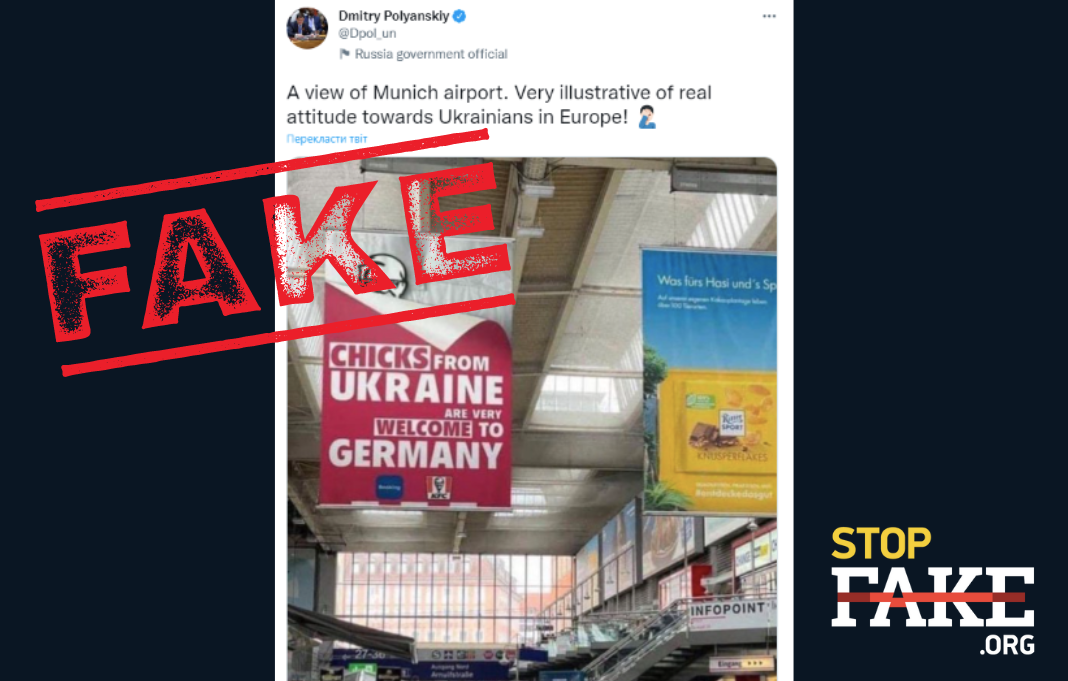Click the tweet text about Munich airport
The height and width of the screenshot is (681, 1068).
pyautogui.click(x=499, y=105)
